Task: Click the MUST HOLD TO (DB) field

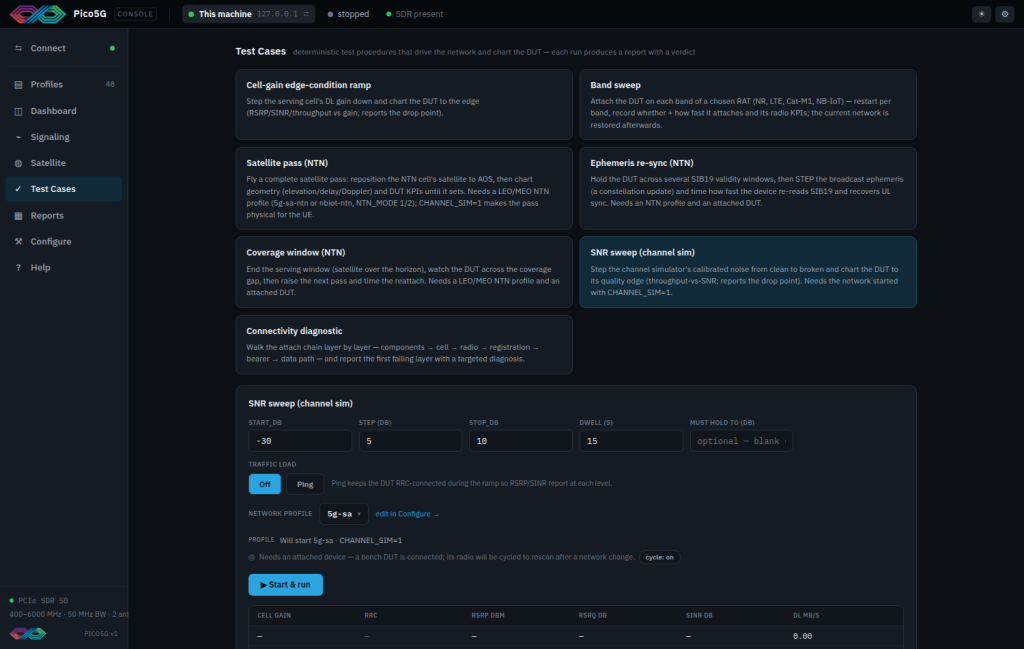Action: point(741,441)
